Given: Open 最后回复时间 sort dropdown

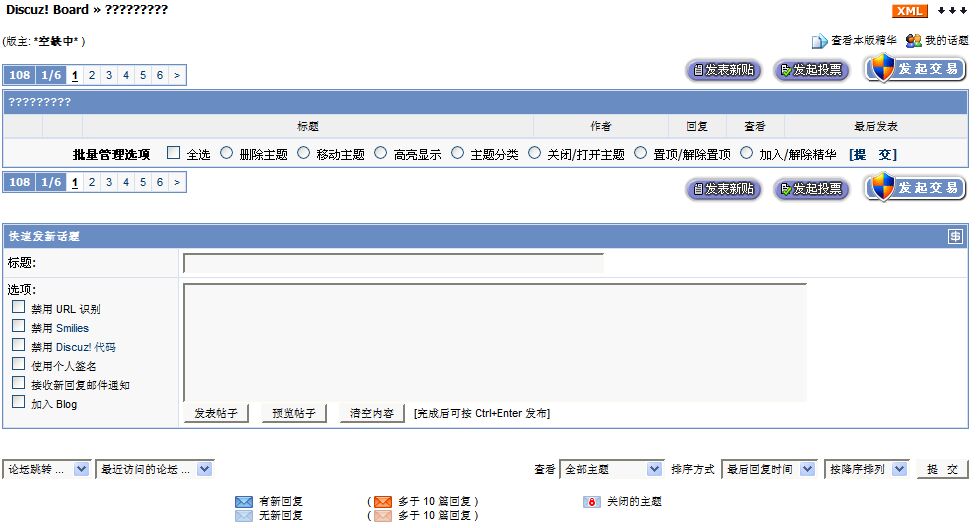Looking at the screenshot, I should point(768,469).
